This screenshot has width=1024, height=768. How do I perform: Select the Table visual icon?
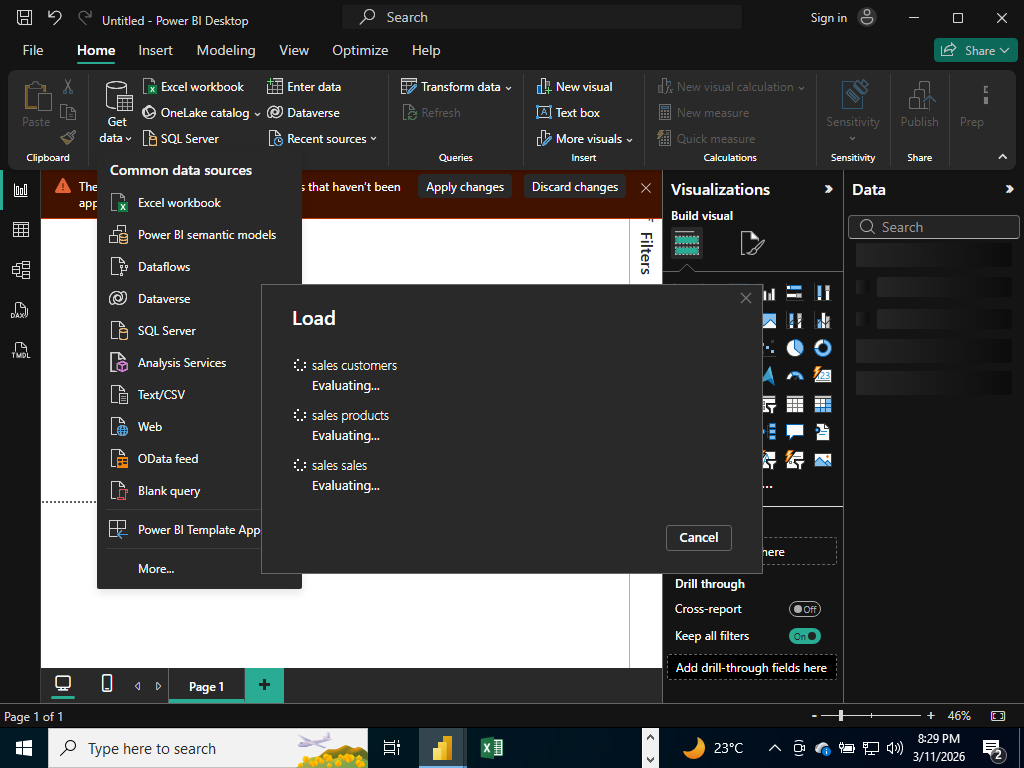[795, 404]
